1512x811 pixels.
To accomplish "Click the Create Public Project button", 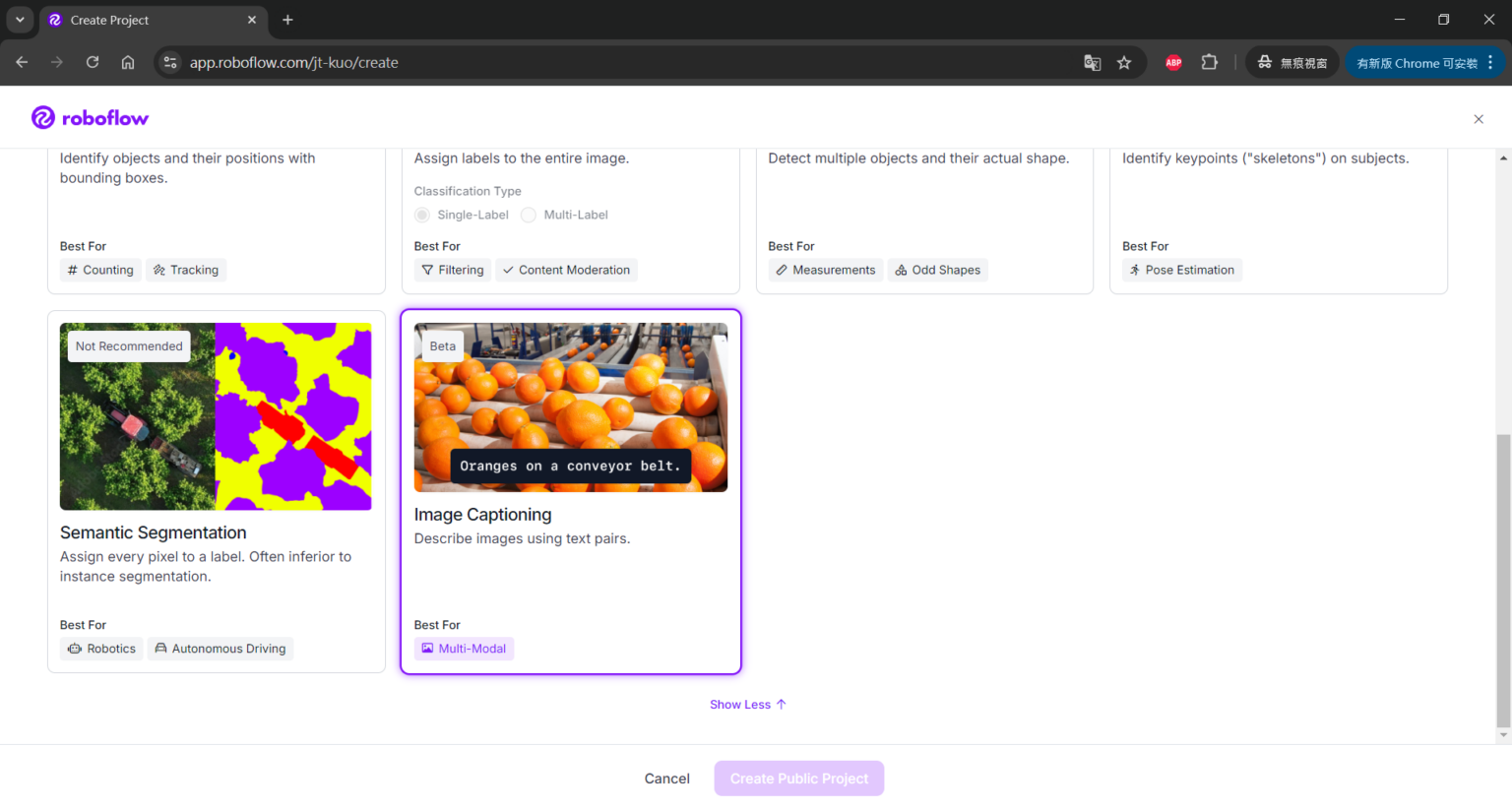I will click(x=798, y=779).
